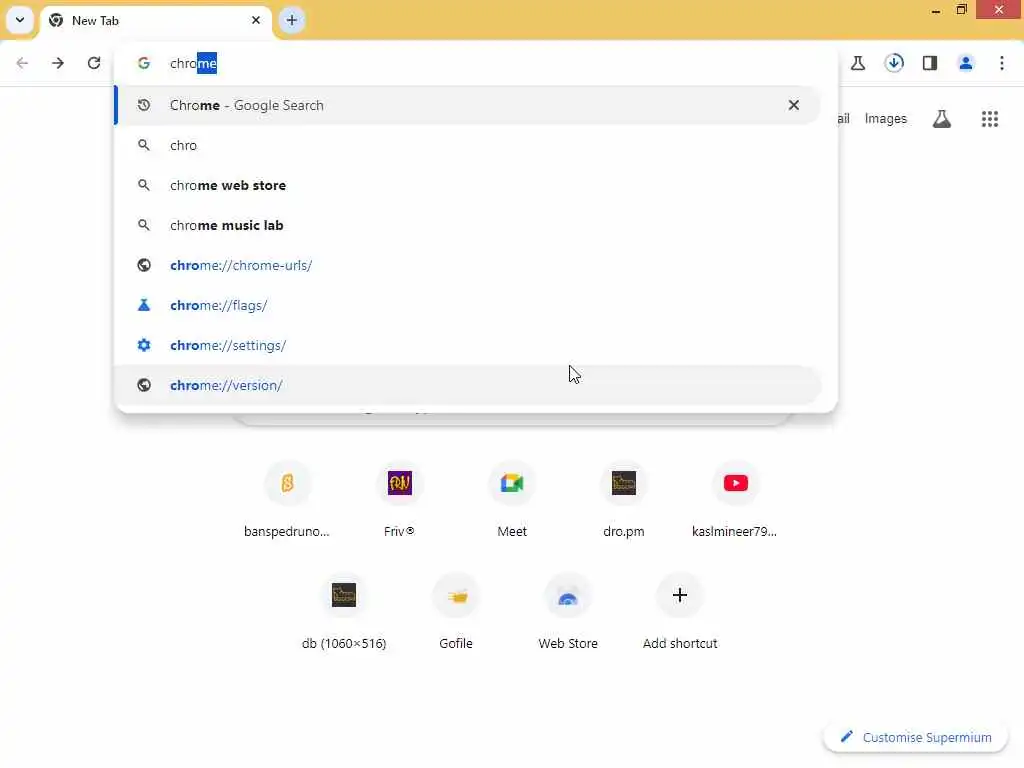Click the globe icon beside chrome://version/
The width and height of the screenshot is (1024, 768).
point(144,385)
